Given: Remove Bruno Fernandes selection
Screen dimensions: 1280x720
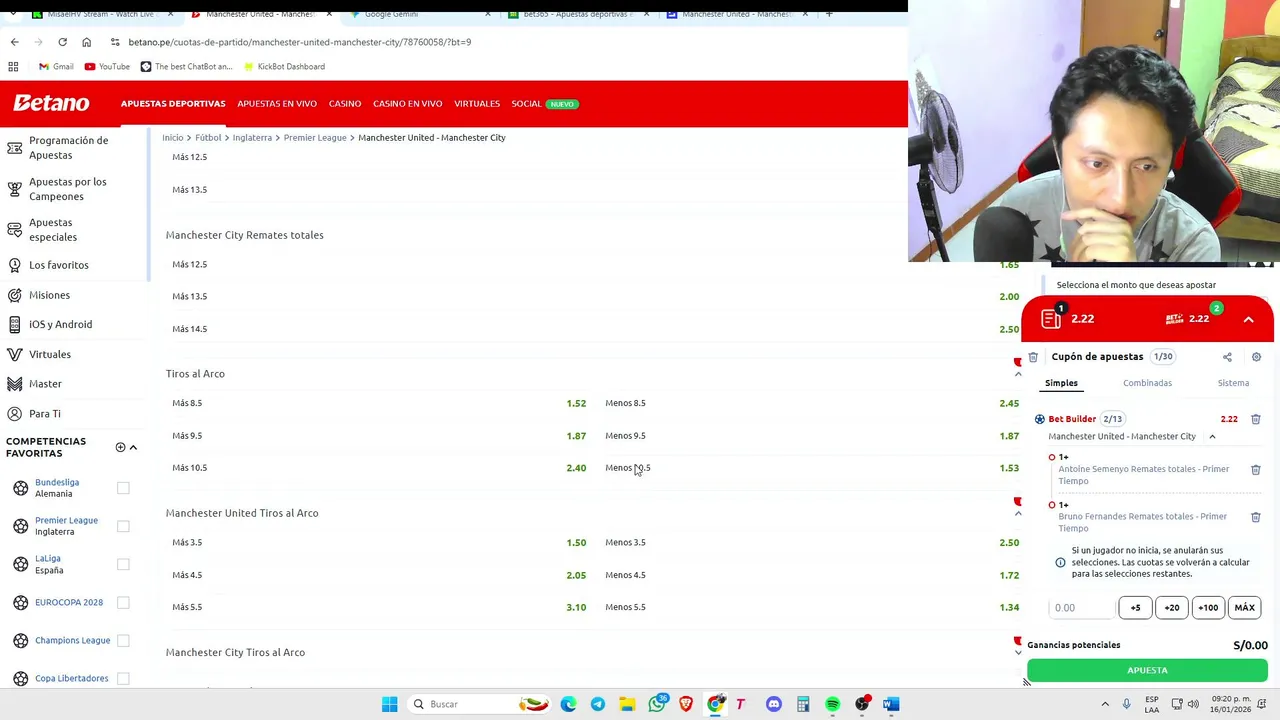Looking at the screenshot, I should pyautogui.click(x=1256, y=517).
